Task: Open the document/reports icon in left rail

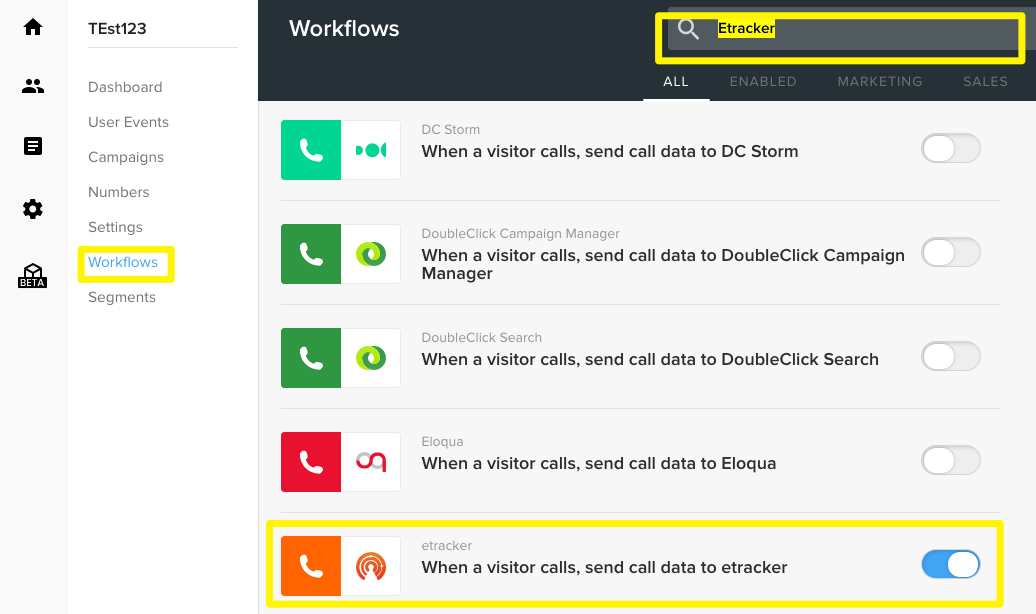Action: (x=32, y=146)
